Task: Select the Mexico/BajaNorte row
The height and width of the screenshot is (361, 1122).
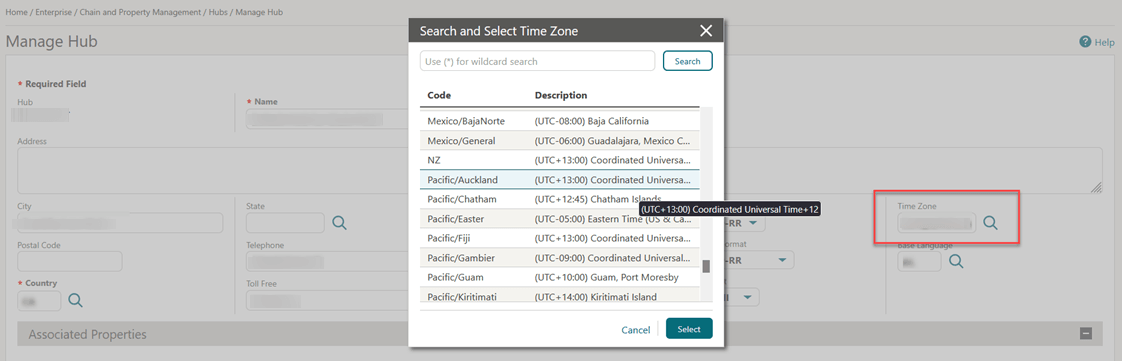Action: coord(560,121)
